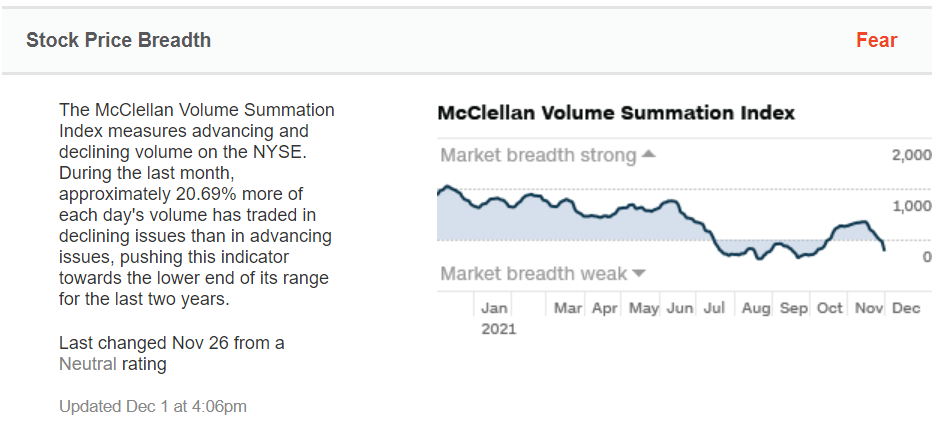The height and width of the screenshot is (432, 949).
Task: Click the Dec label at the axis end
Action: [x=905, y=308]
